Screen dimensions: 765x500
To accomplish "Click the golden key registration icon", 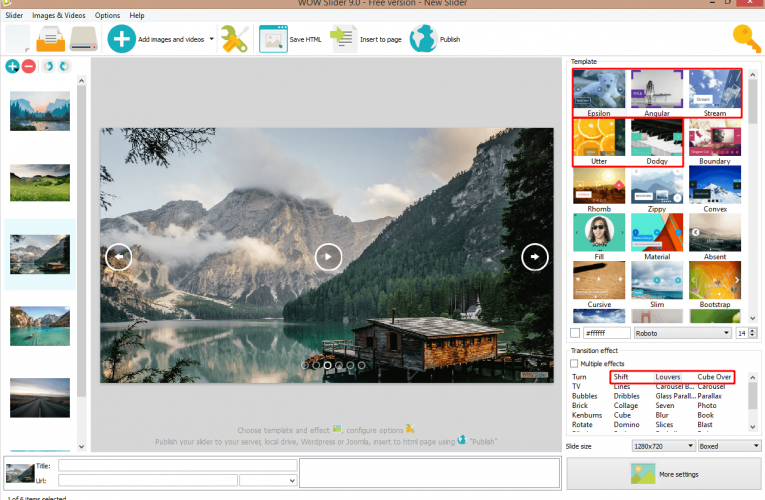I will [746, 39].
